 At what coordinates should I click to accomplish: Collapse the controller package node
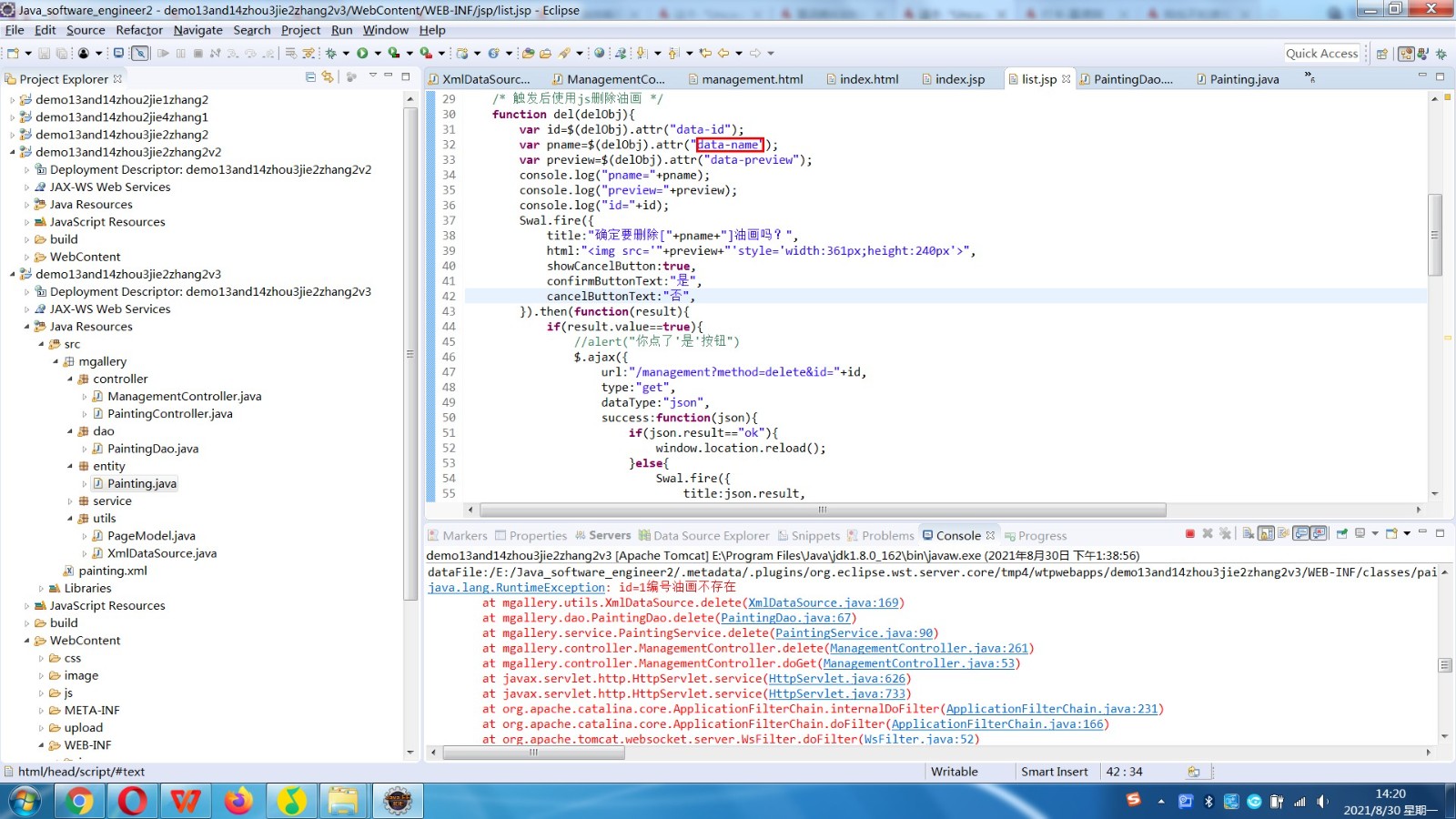coord(70,379)
